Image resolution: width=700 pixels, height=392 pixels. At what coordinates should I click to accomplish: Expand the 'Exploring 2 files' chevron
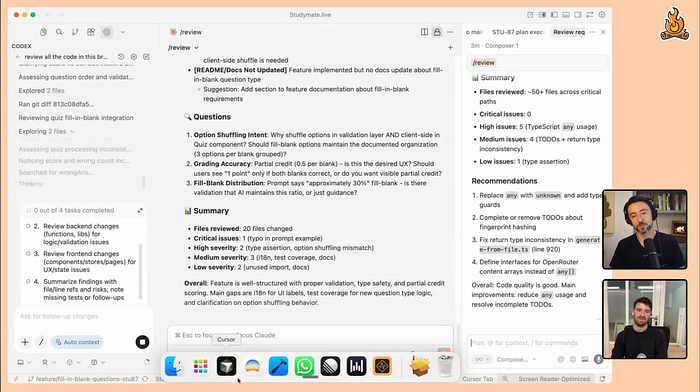[x=73, y=132]
